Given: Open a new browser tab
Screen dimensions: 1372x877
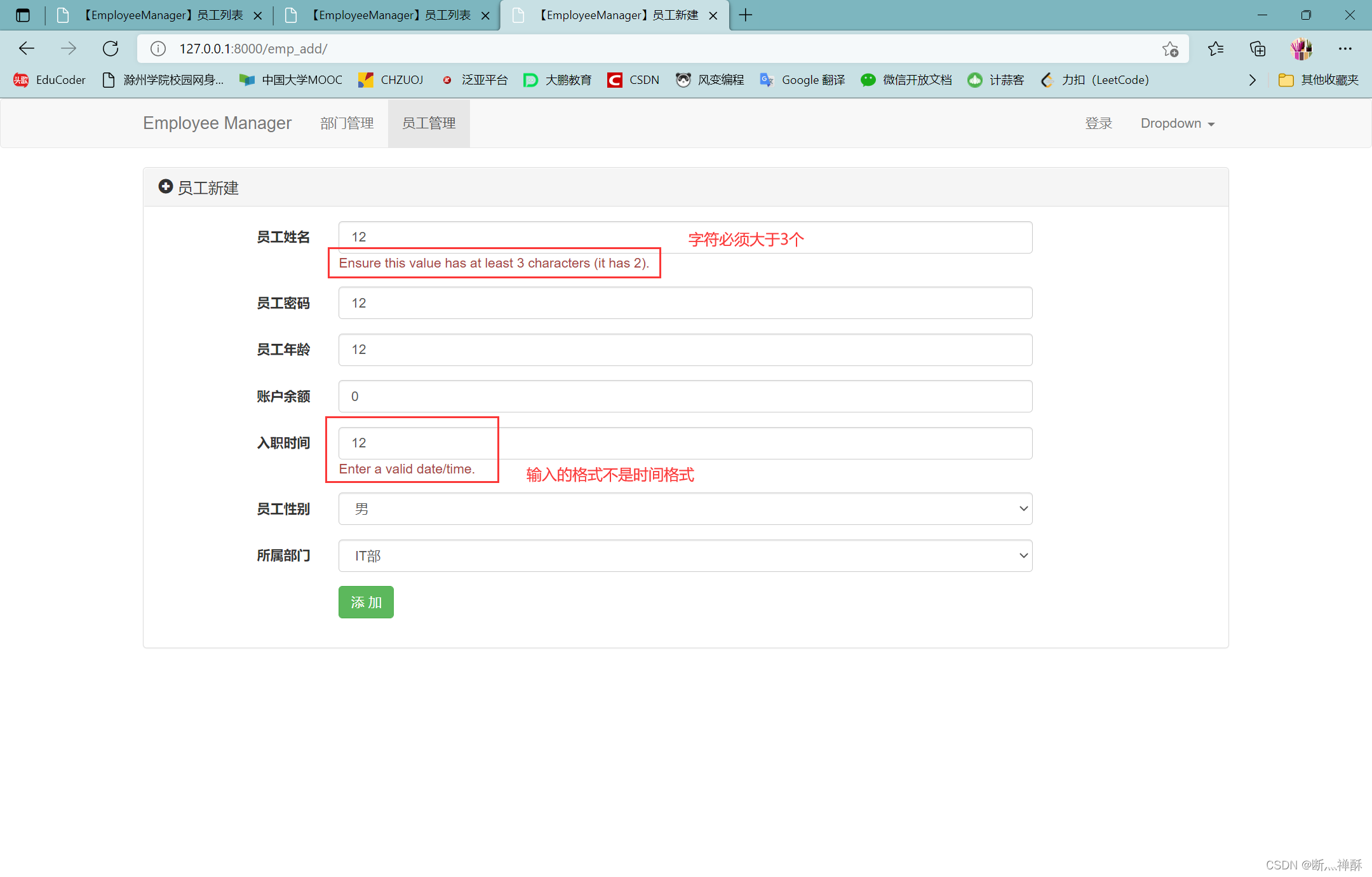Looking at the screenshot, I should [x=746, y=15].
